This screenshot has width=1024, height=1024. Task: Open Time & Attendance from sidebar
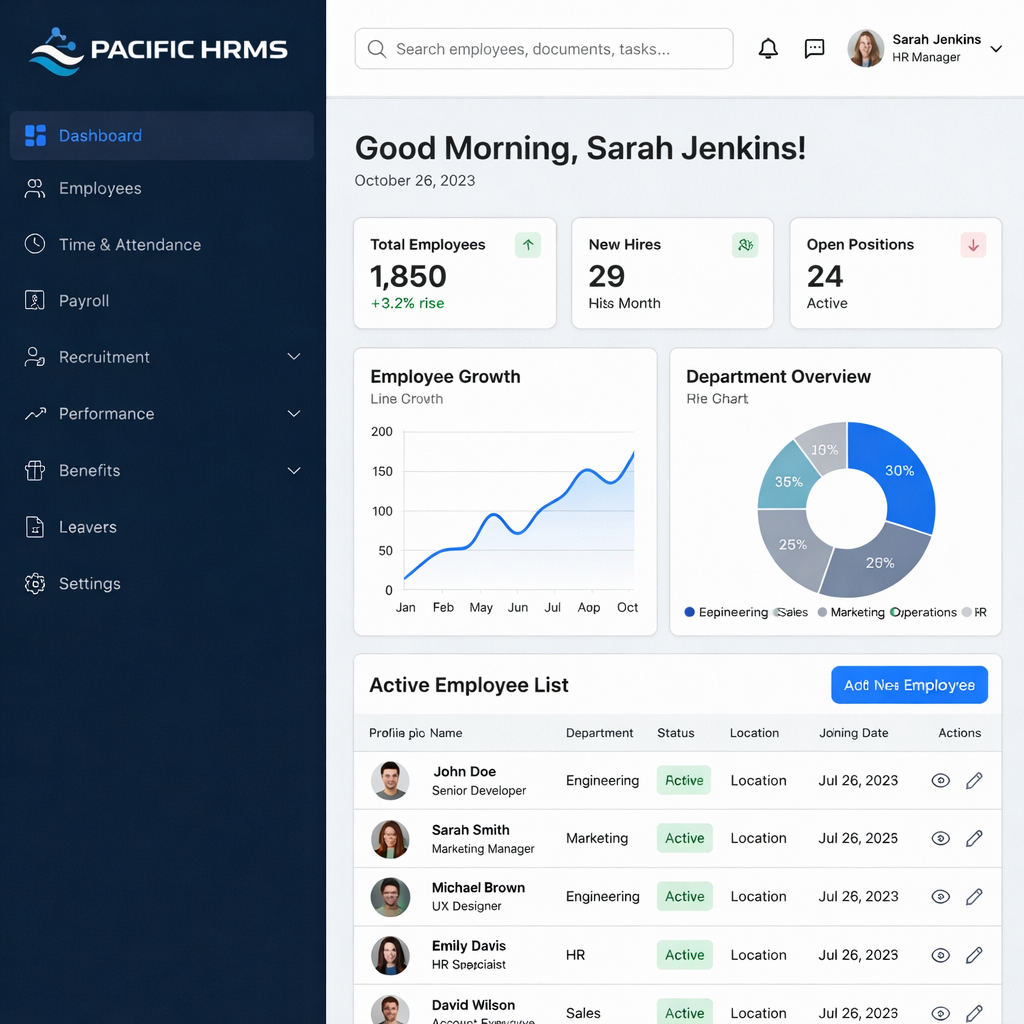[33, 244]
